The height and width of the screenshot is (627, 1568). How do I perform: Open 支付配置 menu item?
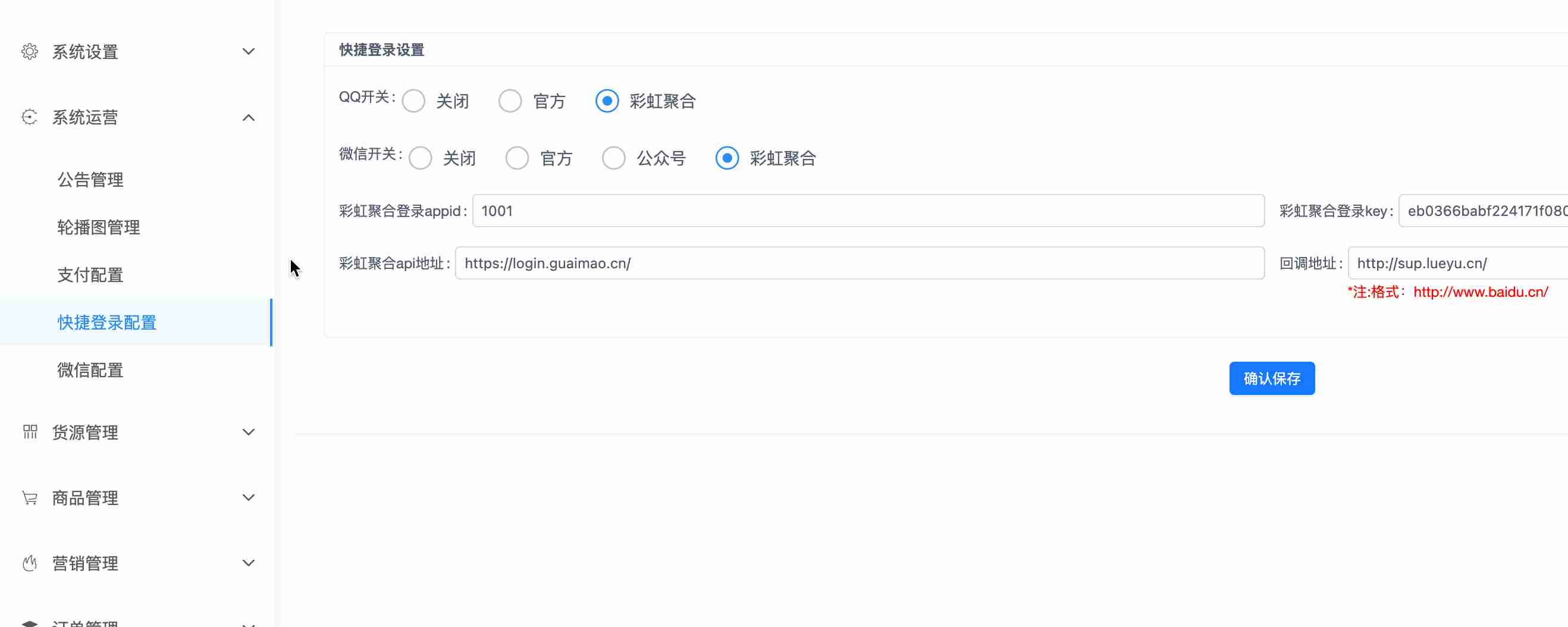90,275
